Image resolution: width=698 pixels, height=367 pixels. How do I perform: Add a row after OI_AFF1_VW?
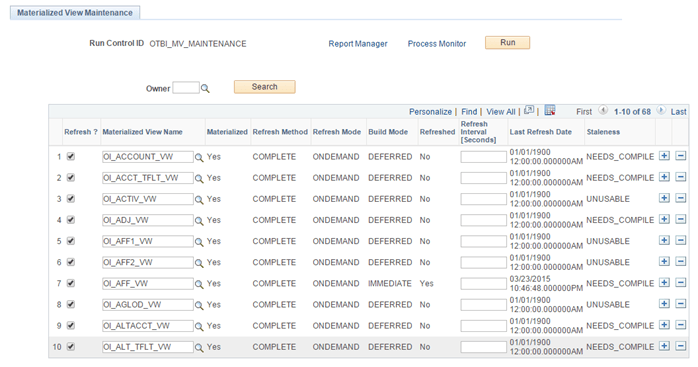(664, 241)
